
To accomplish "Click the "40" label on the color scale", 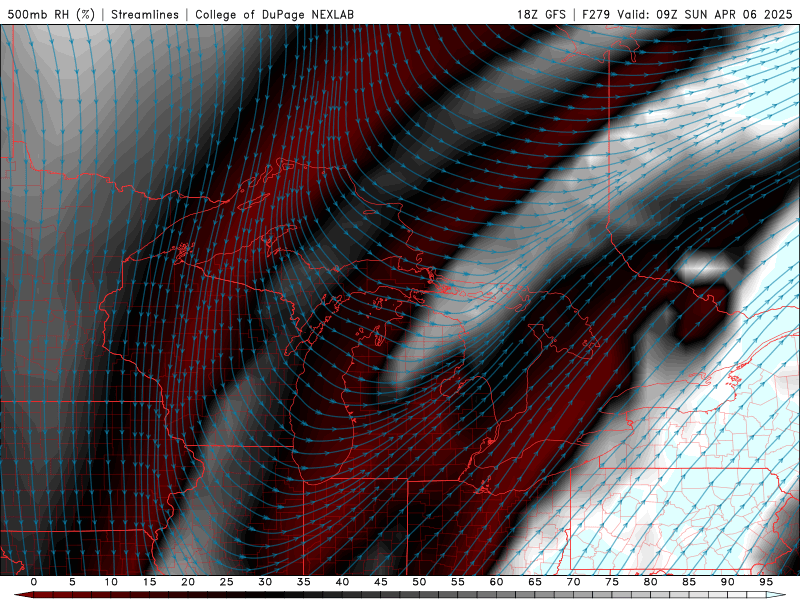I will tap(342, 582).
